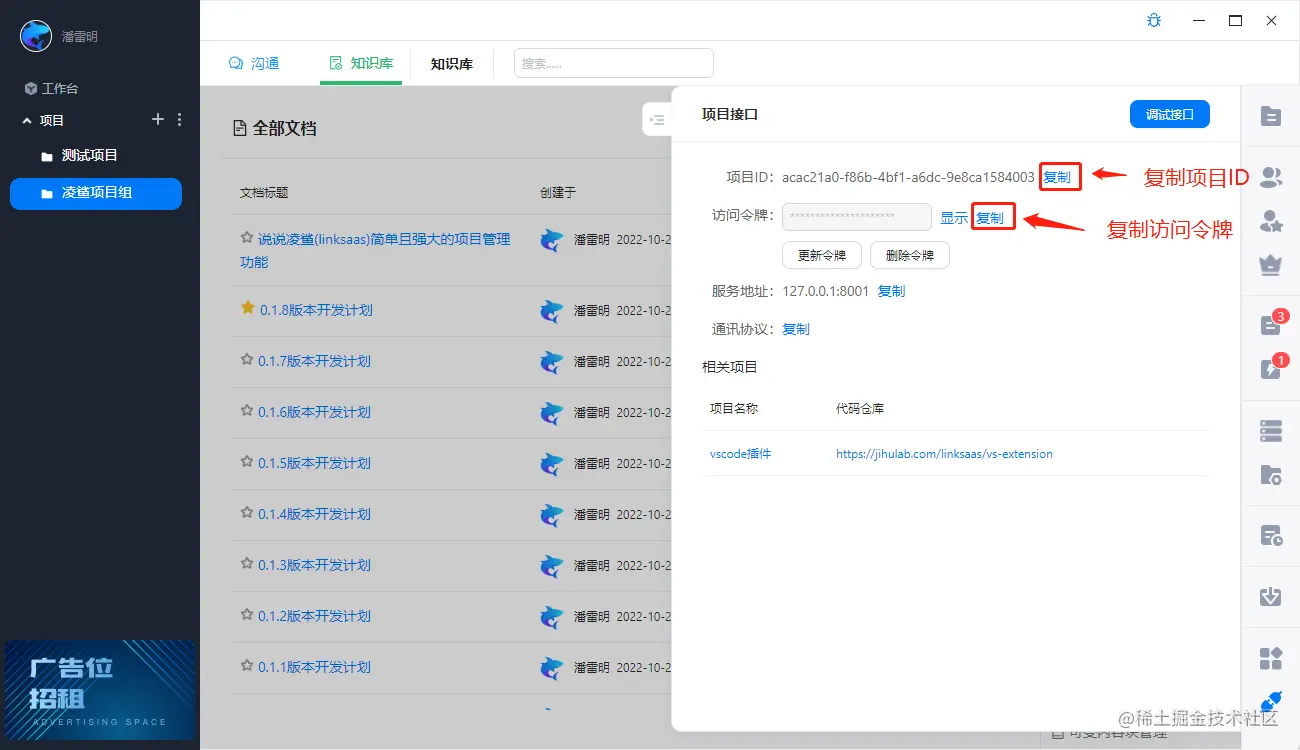The width and height of the screenshot is (1300, 750).
Task: Open the 0.1.1版本开发计划 document
Action: tap(314, 667)
